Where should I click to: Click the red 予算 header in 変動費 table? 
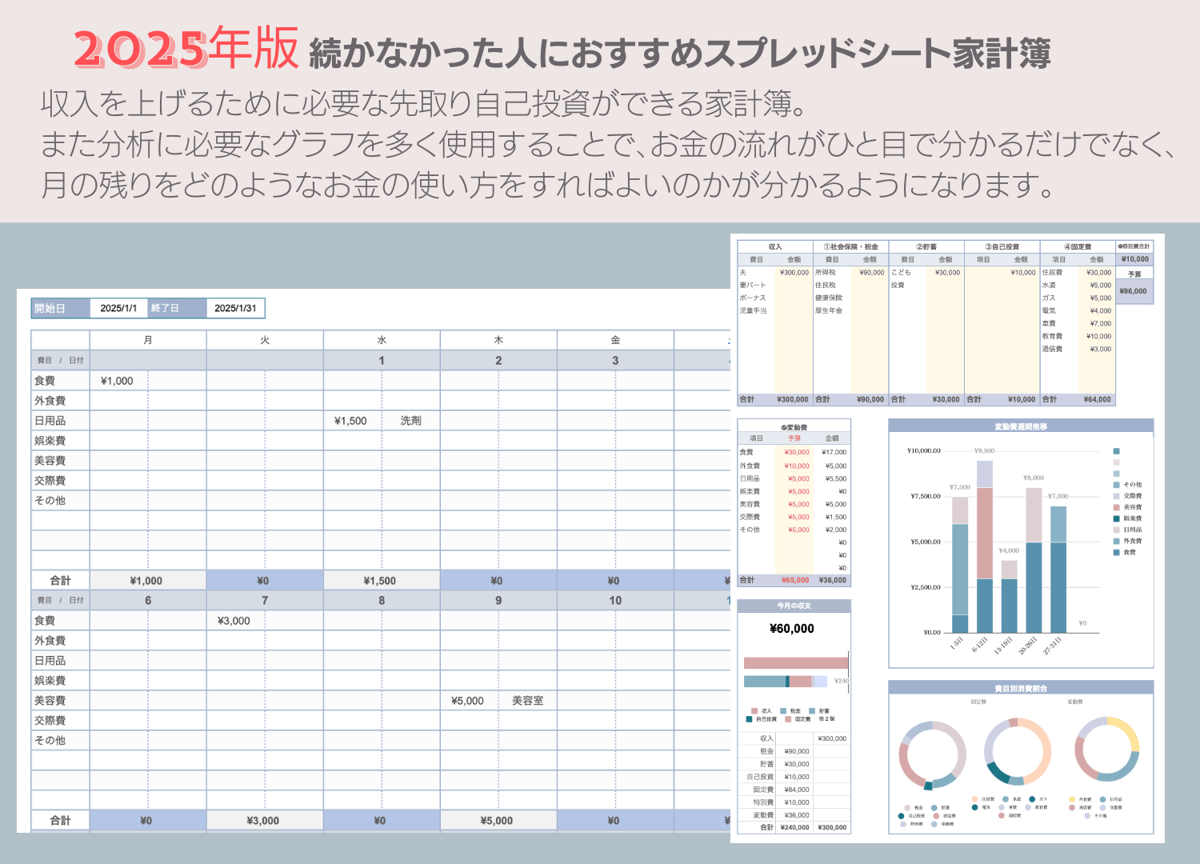794,438
